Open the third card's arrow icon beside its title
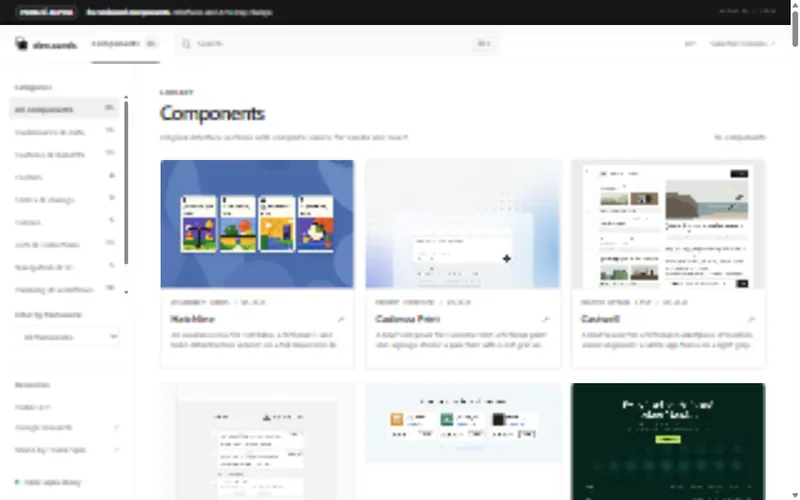Screen dimensions: 800x500 click(751, 319)
